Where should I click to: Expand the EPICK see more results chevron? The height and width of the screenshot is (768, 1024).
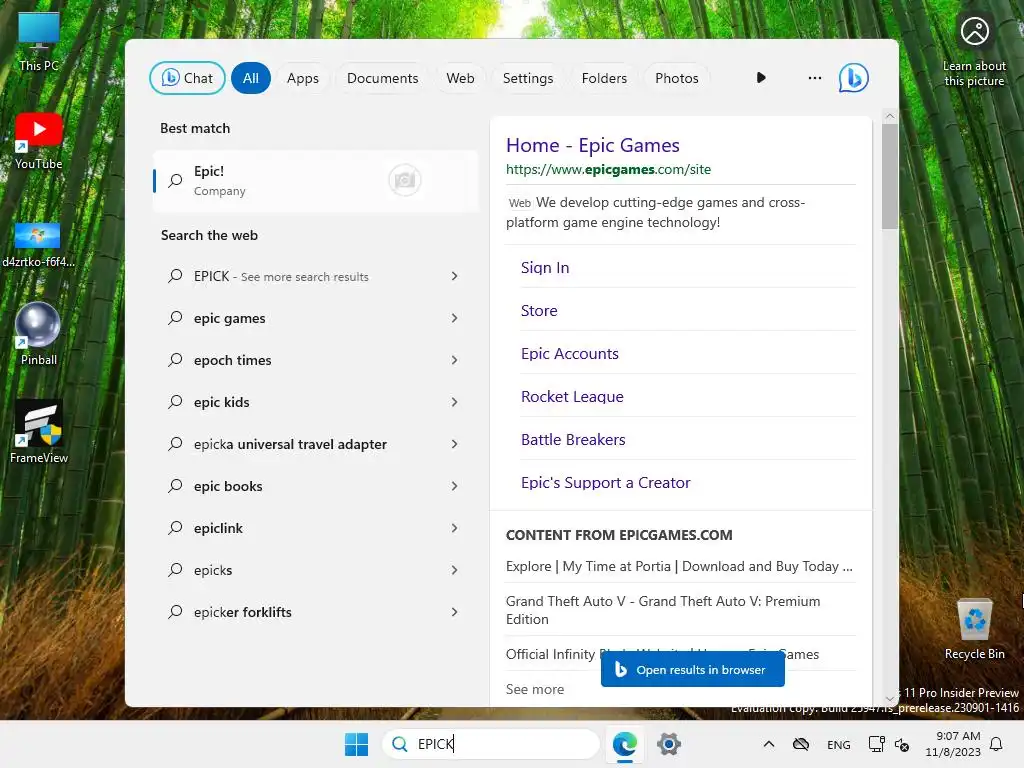[455, 276]
